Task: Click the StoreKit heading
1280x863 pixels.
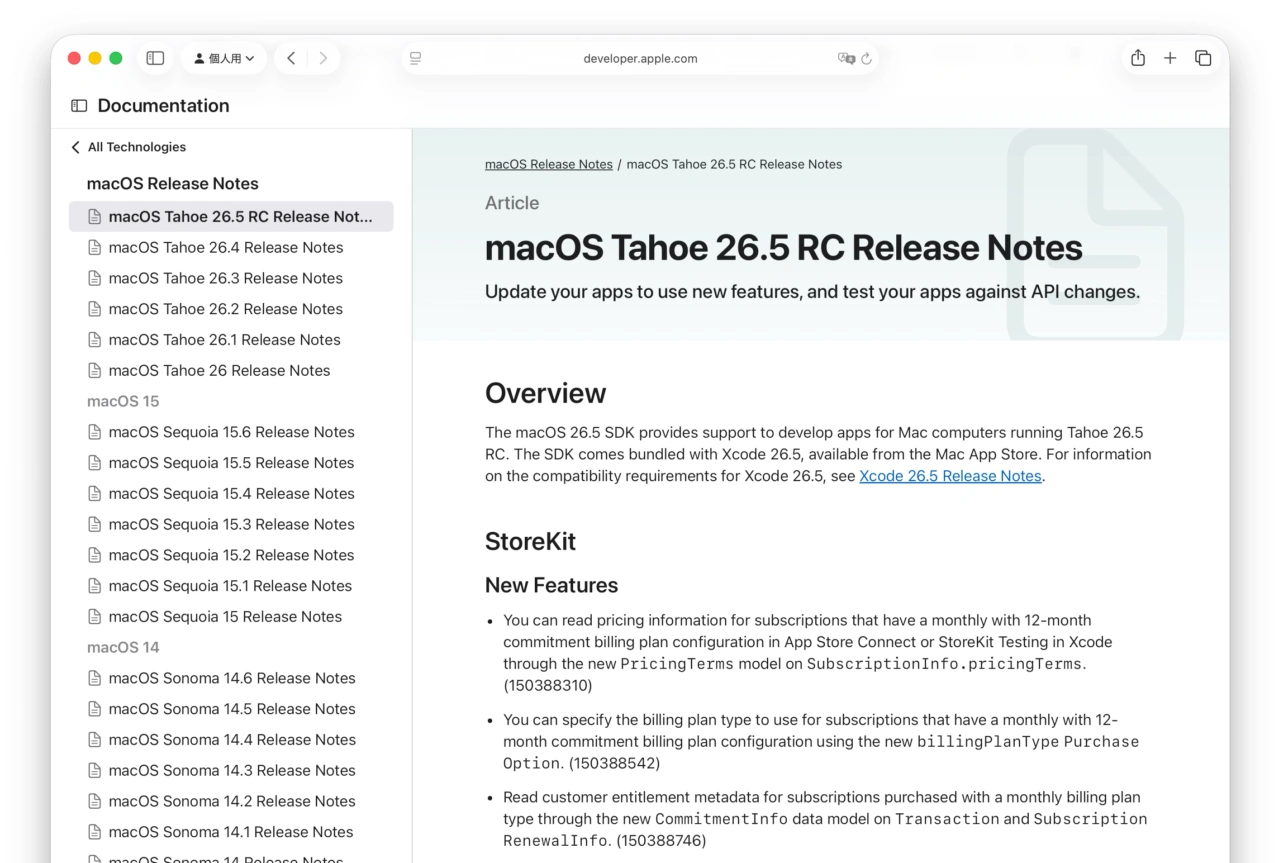Action: [x=531, y=542]
